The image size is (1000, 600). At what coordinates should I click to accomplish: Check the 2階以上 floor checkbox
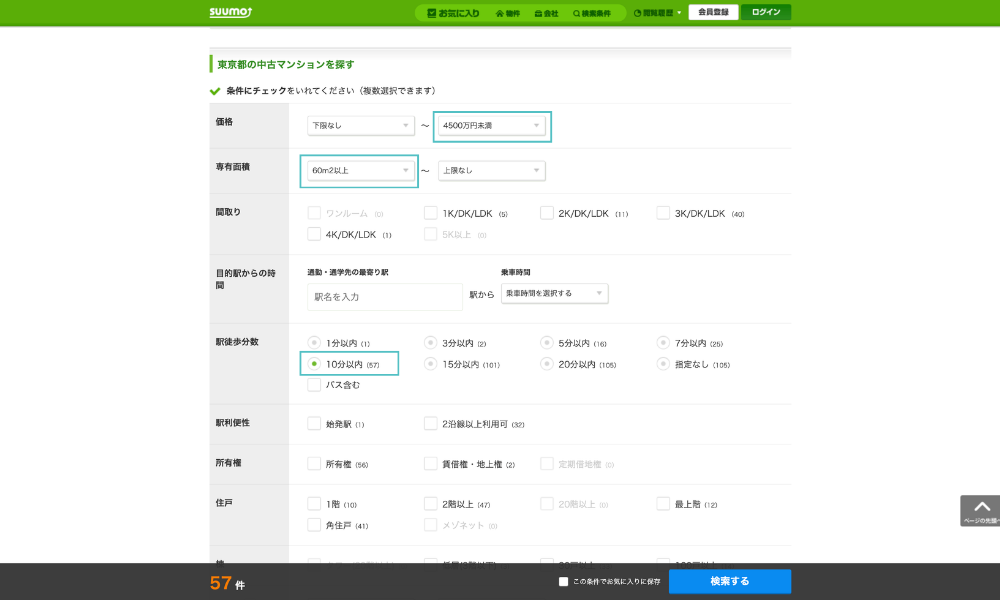coord(430,504)
